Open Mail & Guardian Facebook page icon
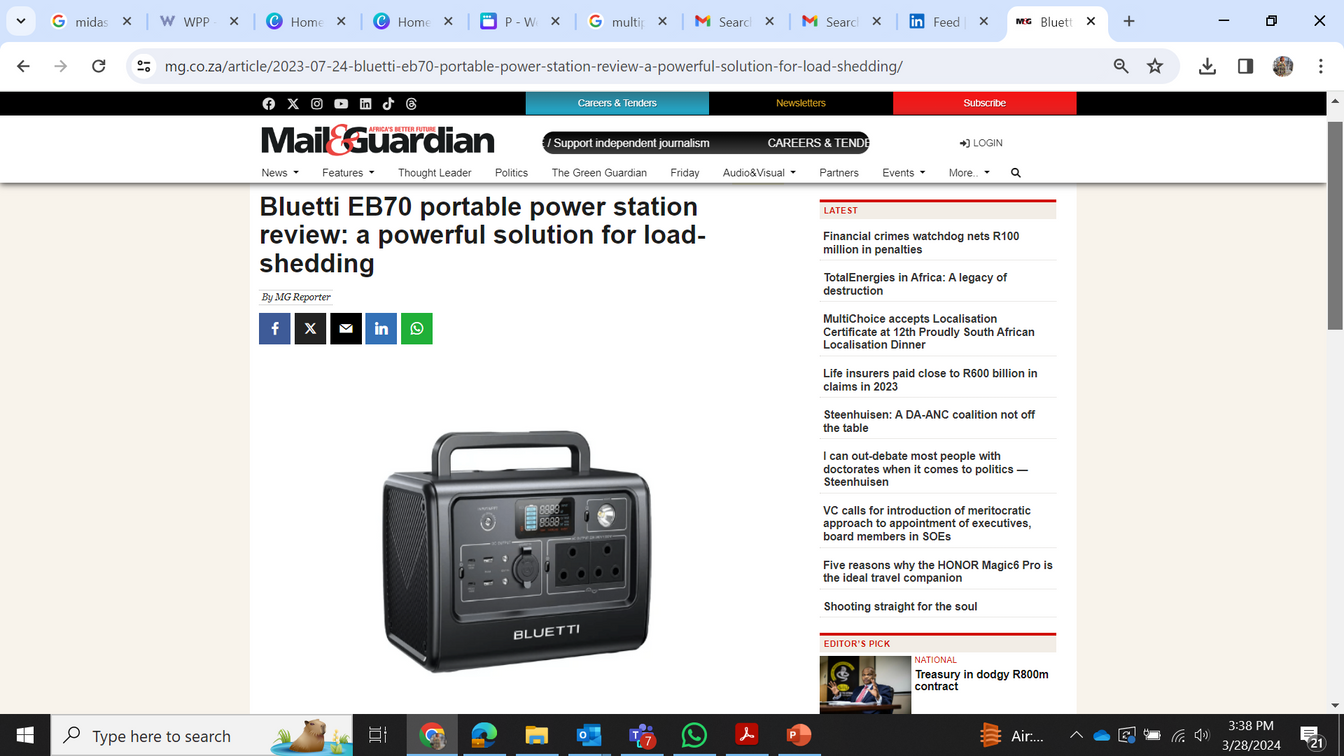 pyautogui.click(x=268, y=104)
